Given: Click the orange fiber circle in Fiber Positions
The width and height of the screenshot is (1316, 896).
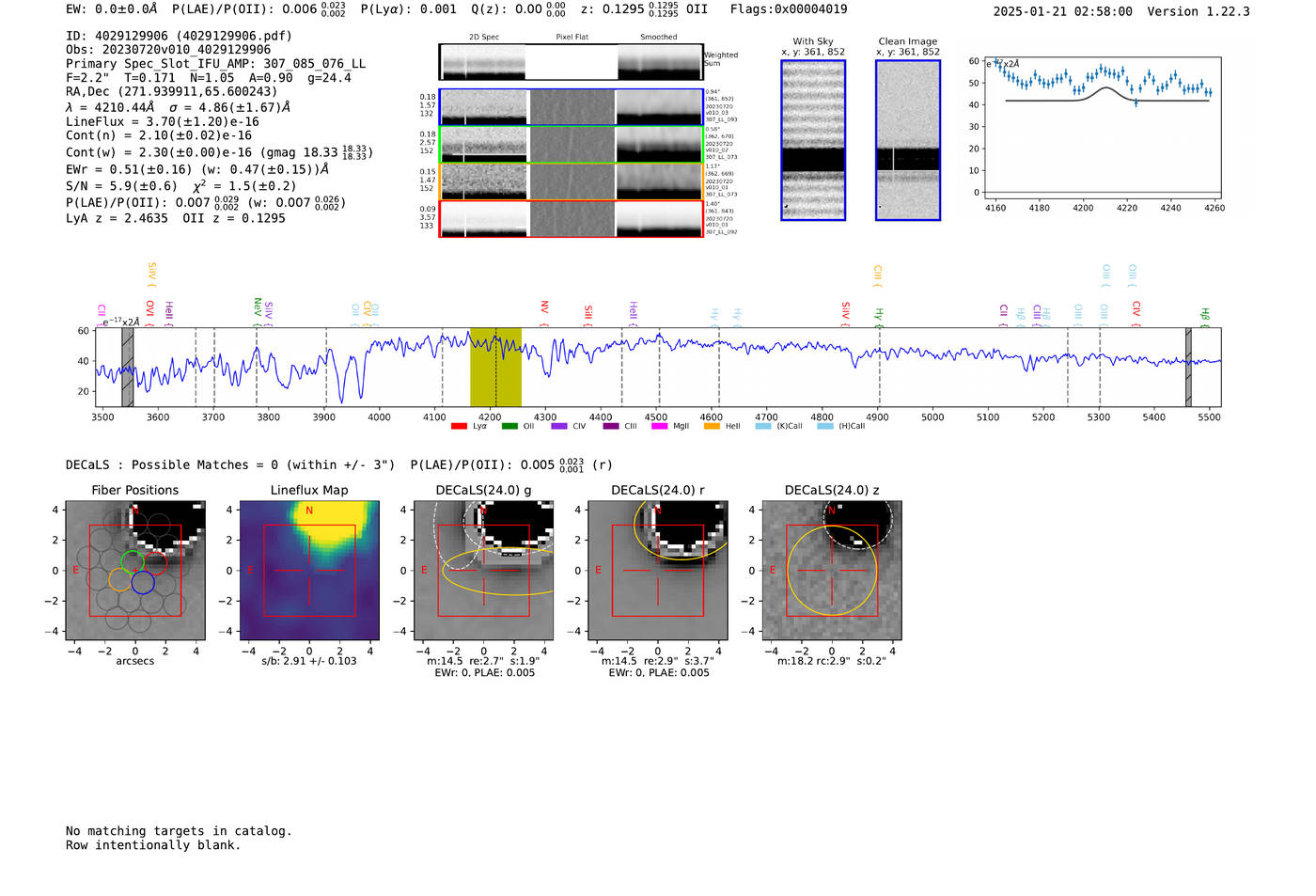Looking at the screenshot, I should point(119,579).
